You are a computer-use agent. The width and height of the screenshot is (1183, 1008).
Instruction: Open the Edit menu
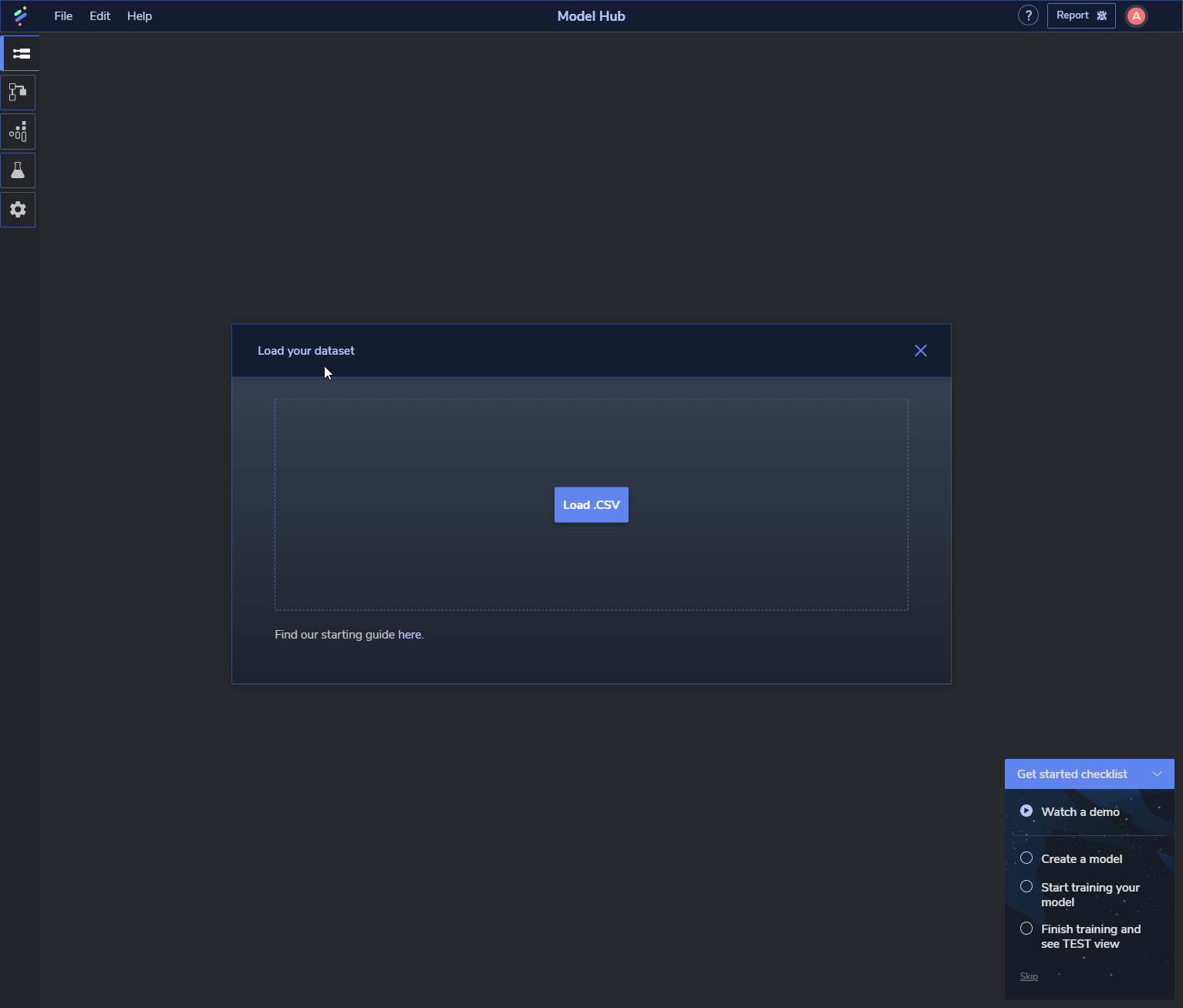click(x=100, y=16)
